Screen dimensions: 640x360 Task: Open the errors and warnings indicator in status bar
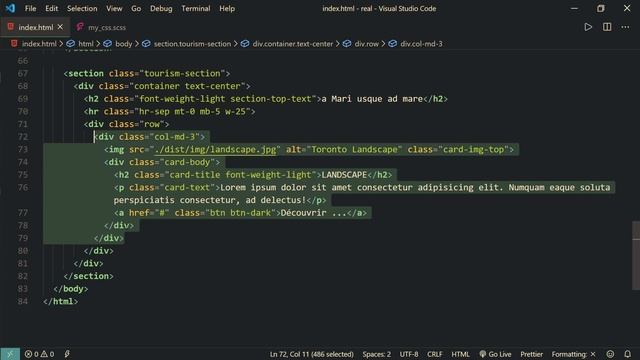[39, 354]
